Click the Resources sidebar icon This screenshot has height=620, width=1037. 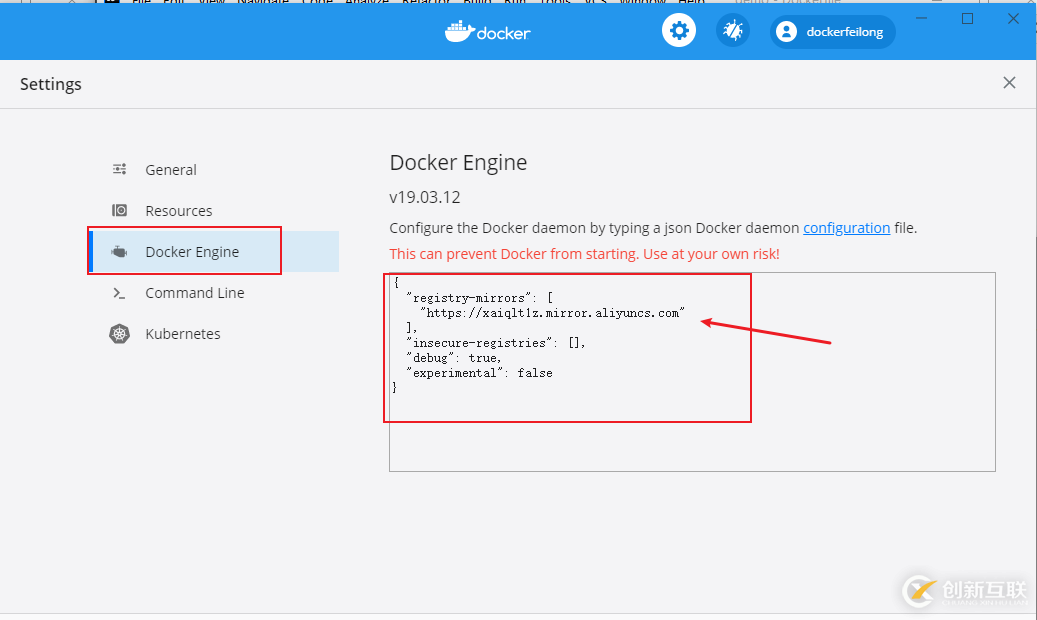coord(119,210)
